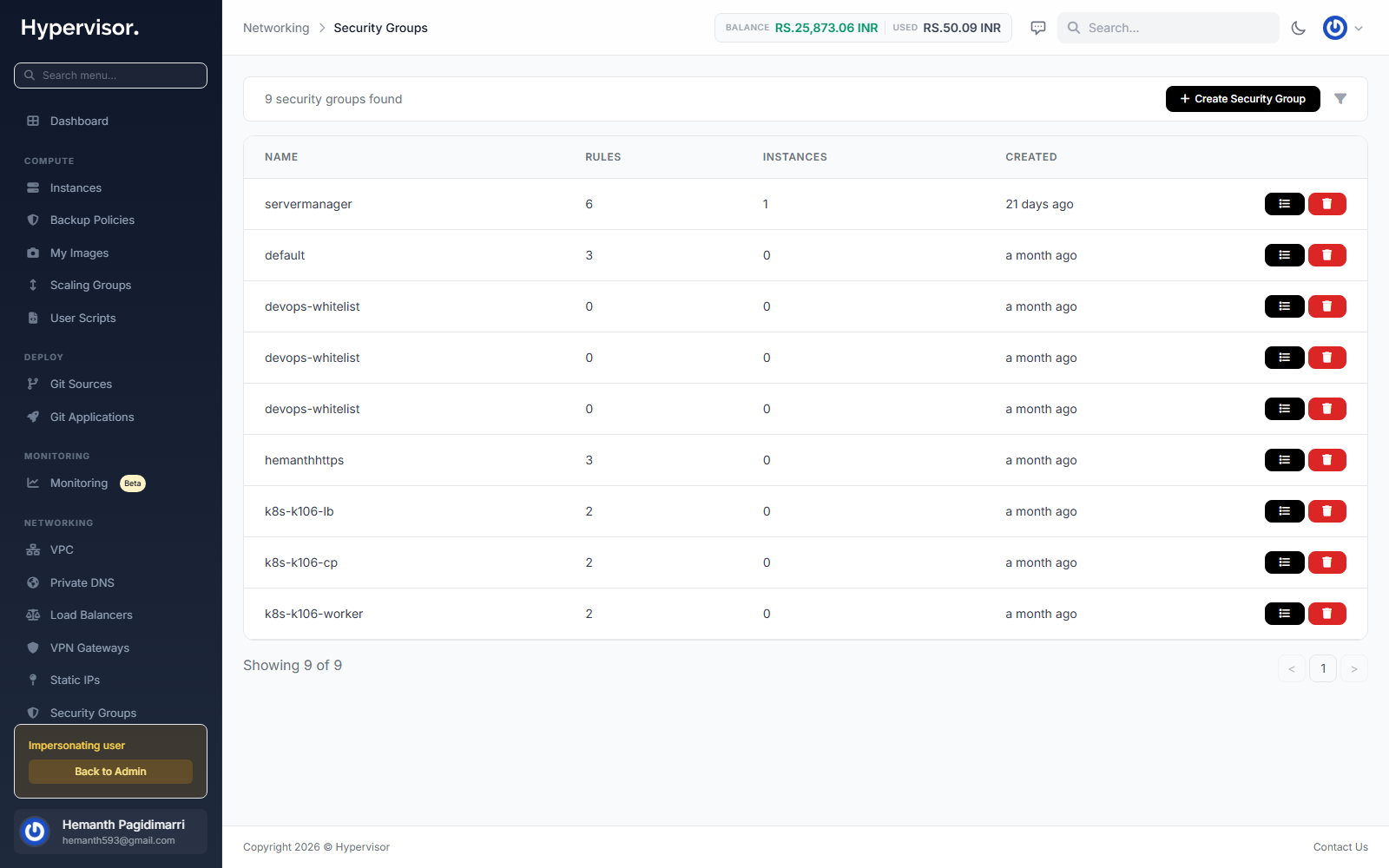This screenshot has width=1389, height=868.
Task: Open rules for k8s-k106-worker group
Action: tap(1284, 614)
